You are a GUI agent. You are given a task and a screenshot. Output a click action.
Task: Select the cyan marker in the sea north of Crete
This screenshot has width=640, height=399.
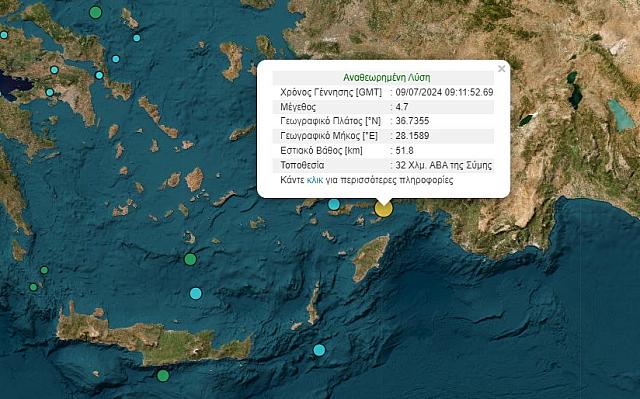(196, 293)
